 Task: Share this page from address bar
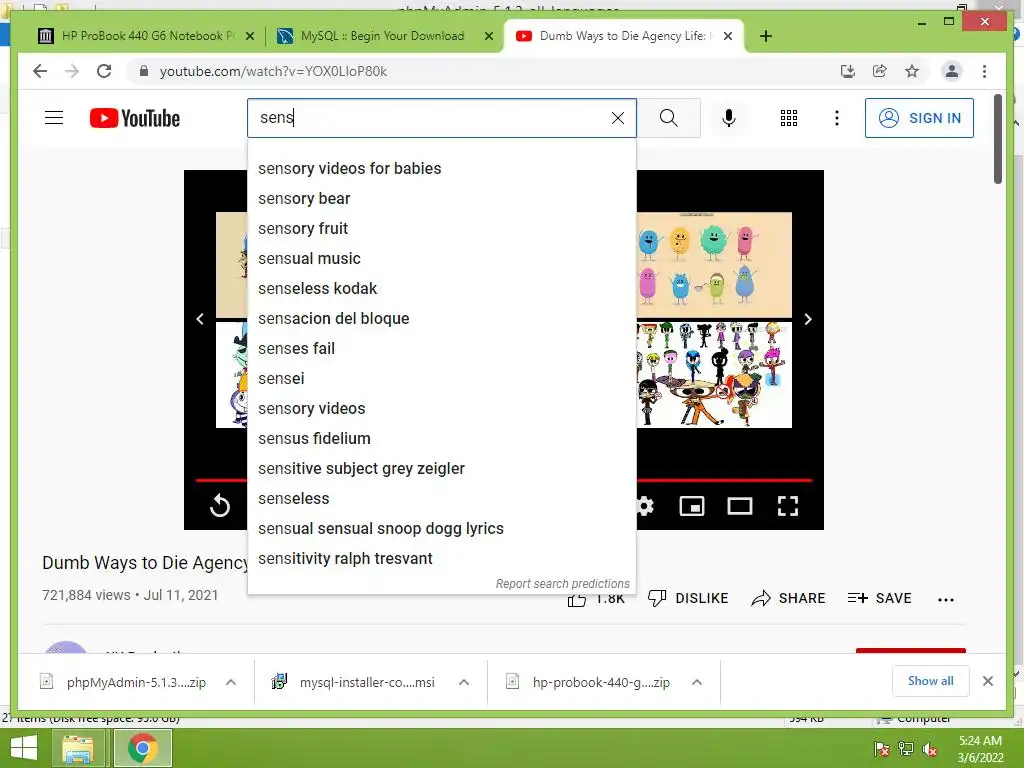pos(880,71)
